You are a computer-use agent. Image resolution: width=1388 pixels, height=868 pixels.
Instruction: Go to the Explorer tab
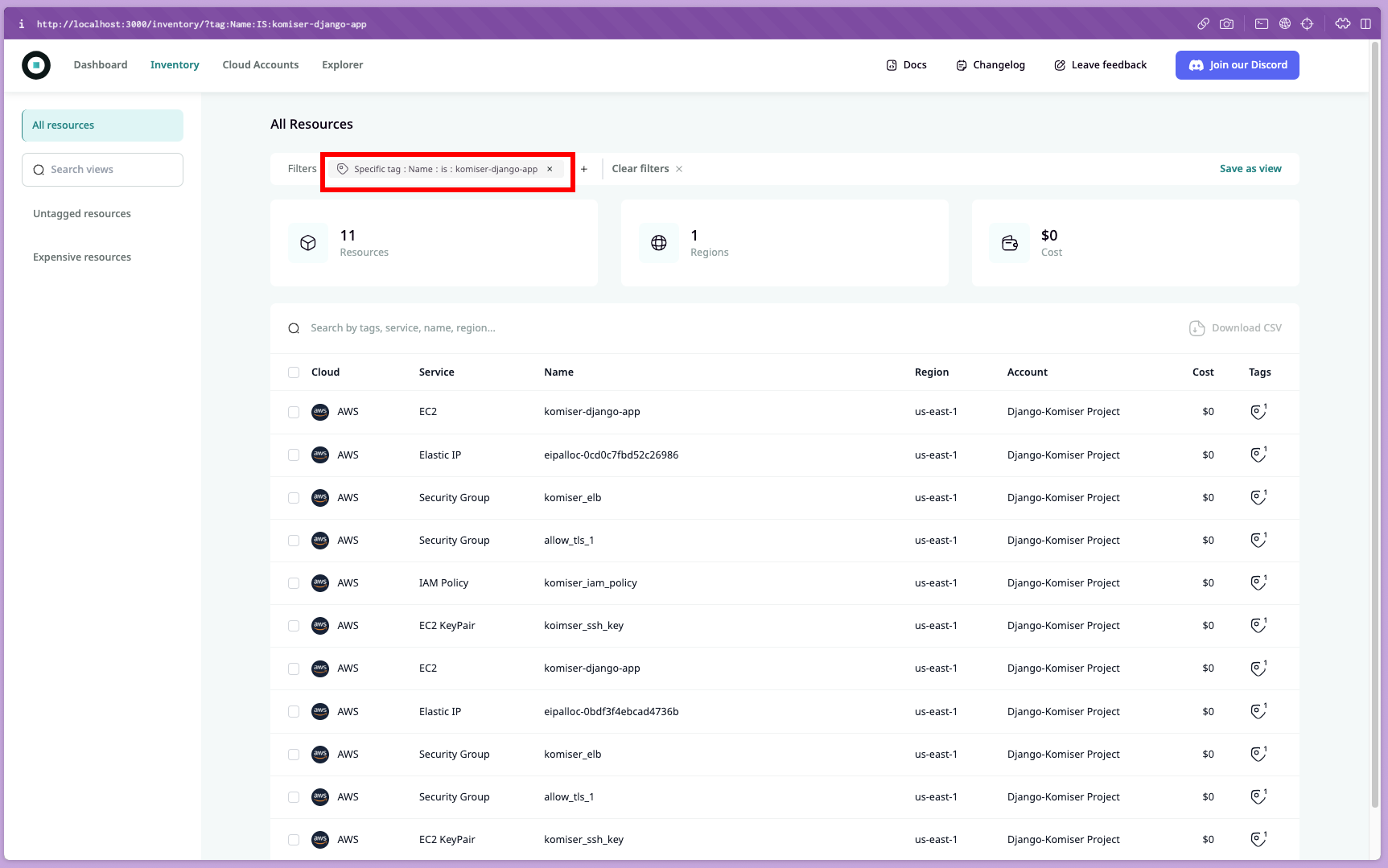(343, 65)
